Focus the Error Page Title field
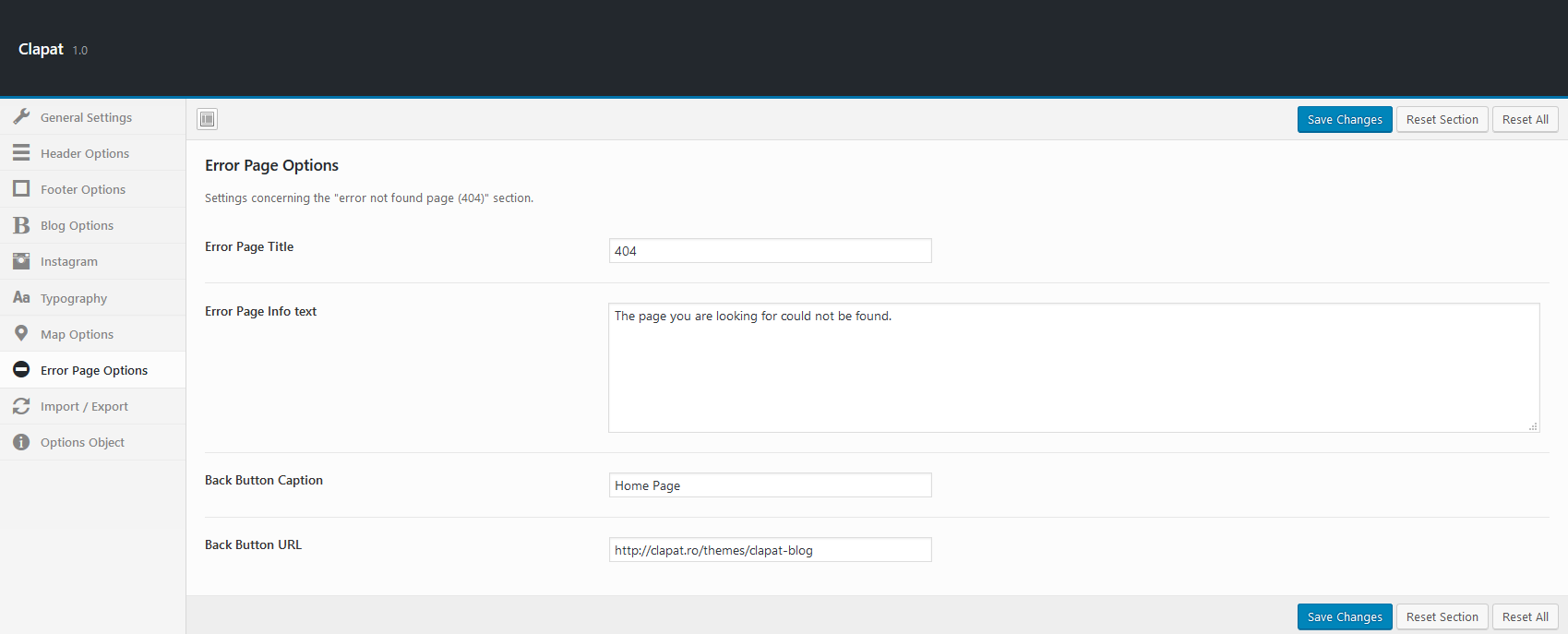The image size is (1568, 634). pyautogui.click(x=771, y=251)
